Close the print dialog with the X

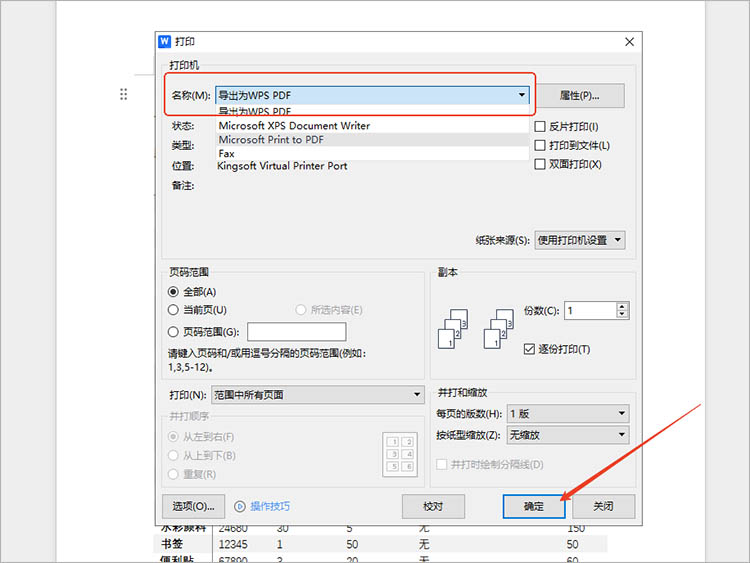pyautogui.click(x=629, y=42)
